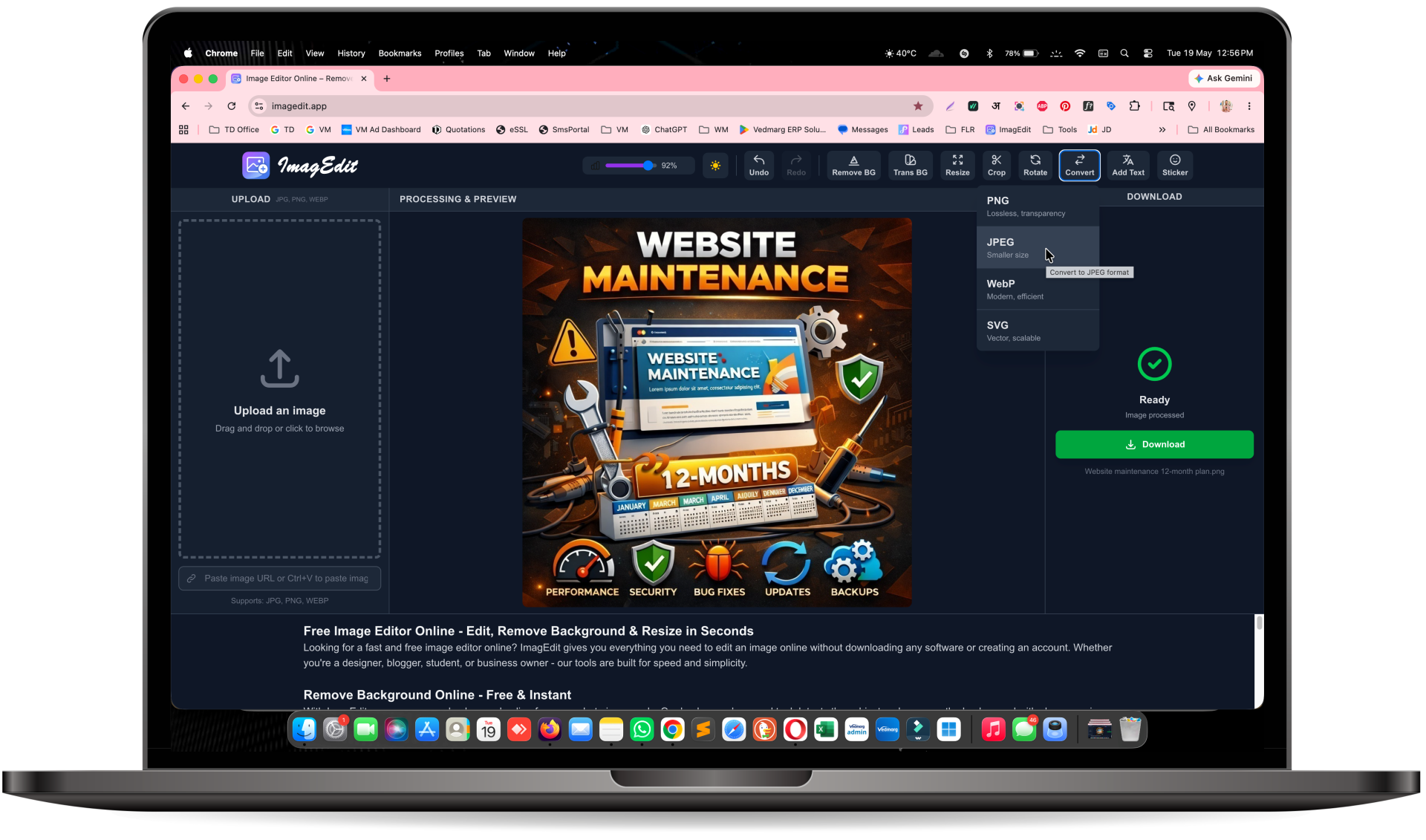Open Control Center in menu bar
Viewport: 1426px width, 840px height.
1147,53
